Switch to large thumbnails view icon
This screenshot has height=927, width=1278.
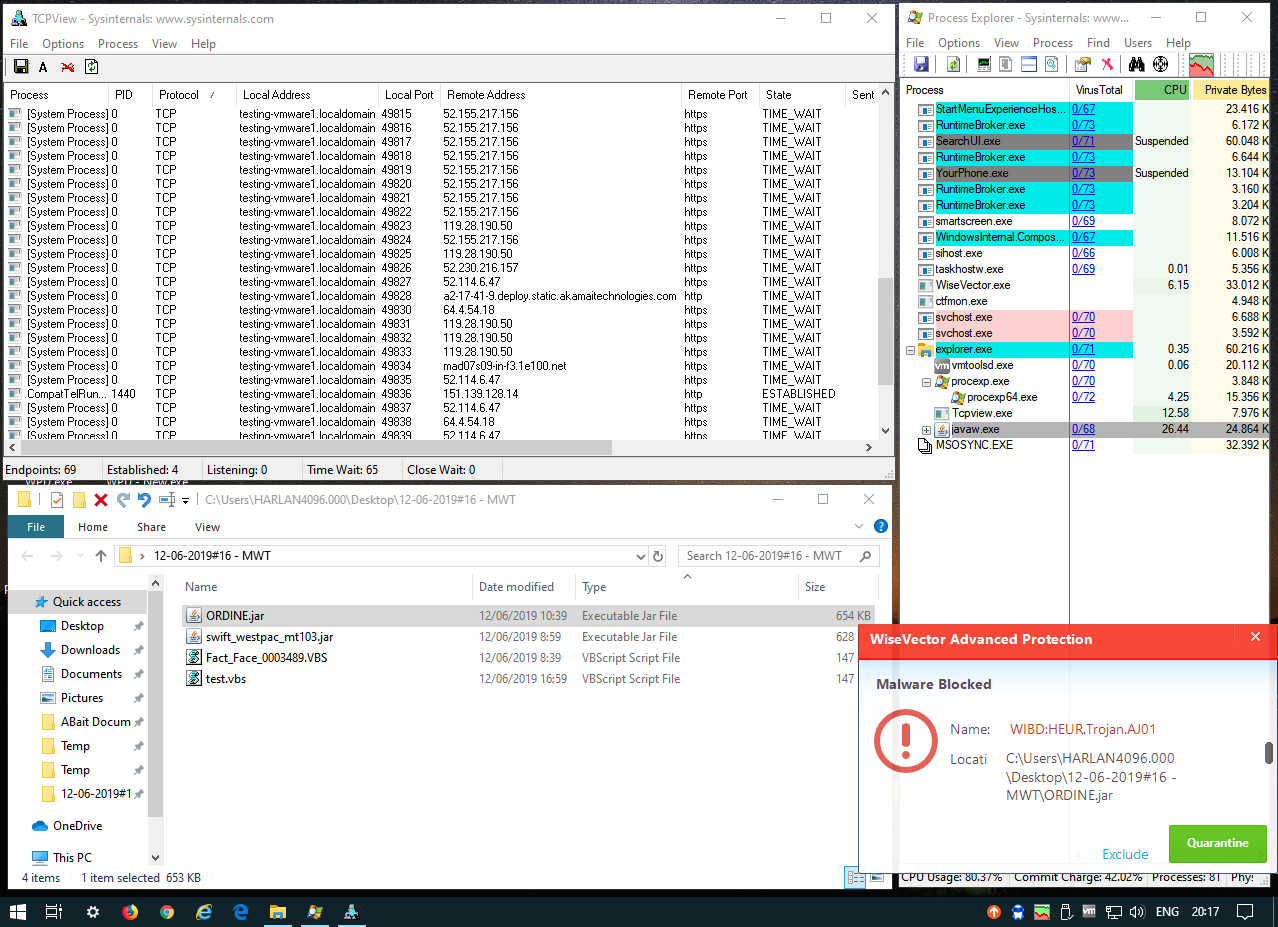[875, 878]
